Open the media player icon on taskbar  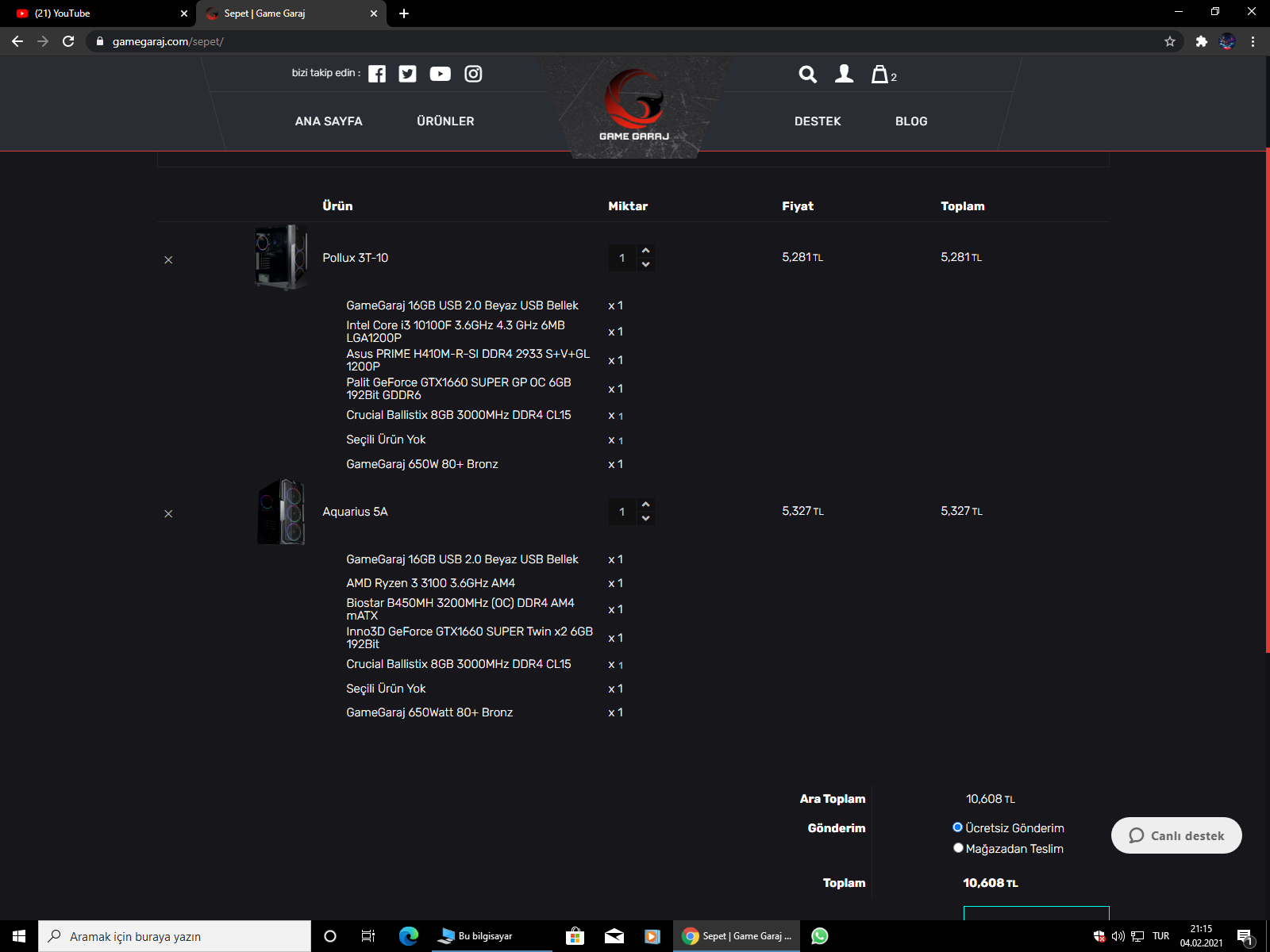click(x=652, y=936)
